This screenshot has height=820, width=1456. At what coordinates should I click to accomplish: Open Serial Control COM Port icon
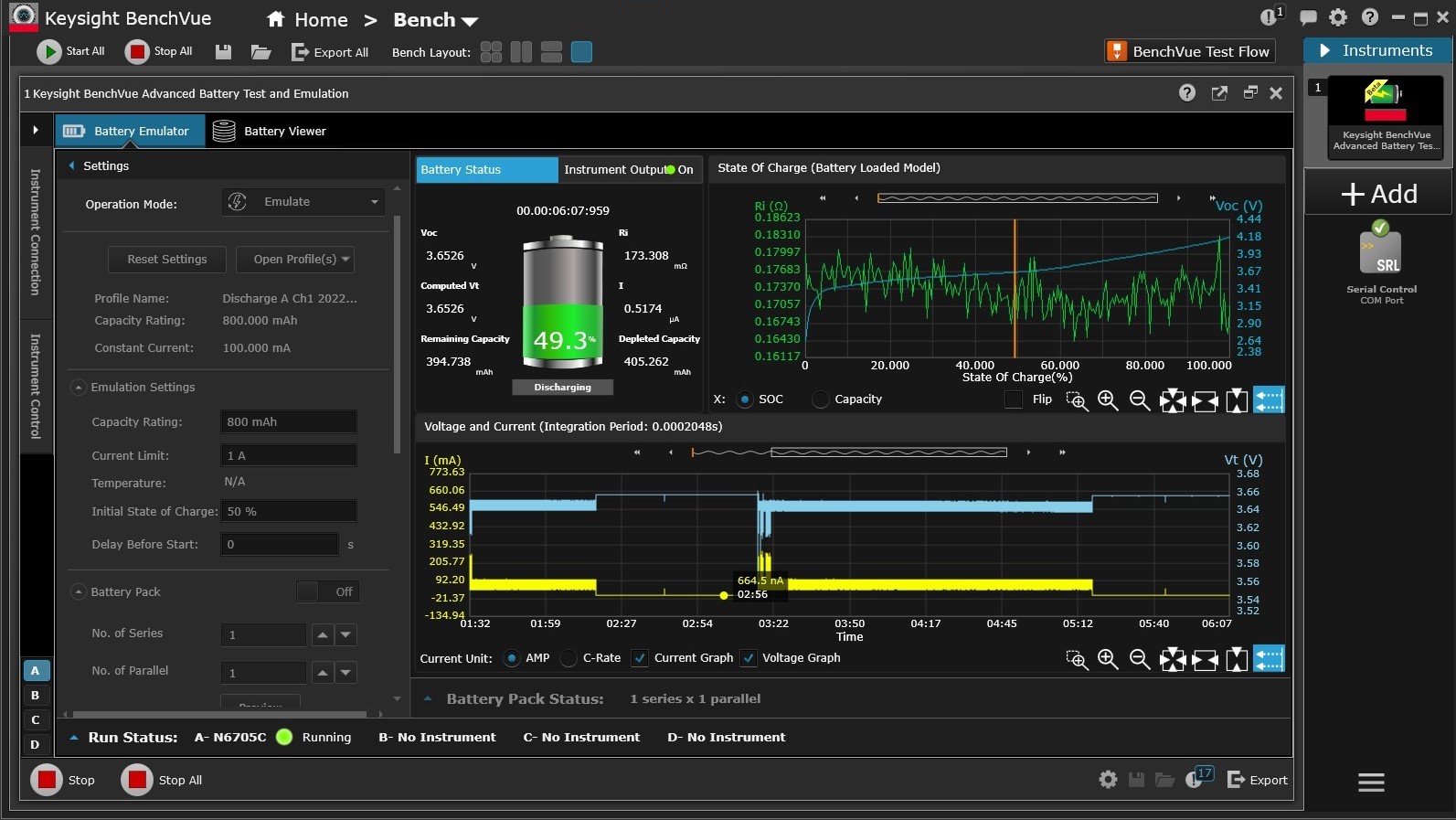click(1381, 253)
